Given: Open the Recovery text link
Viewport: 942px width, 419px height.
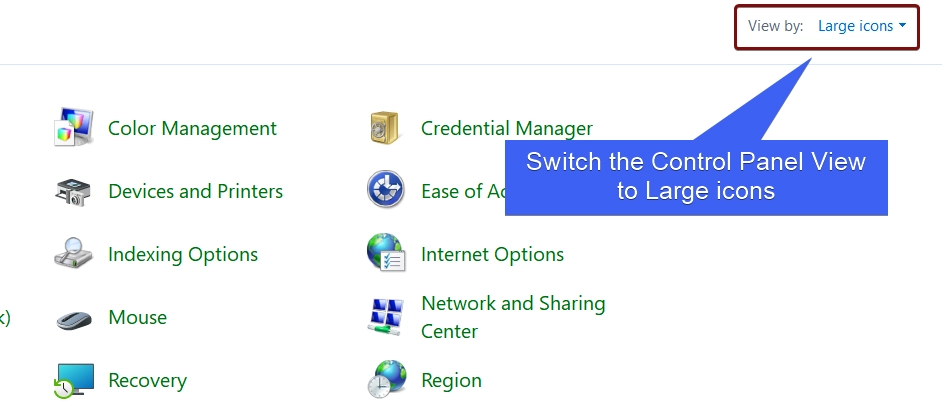Looking at the screenshot, I should (x=147, y=381).
